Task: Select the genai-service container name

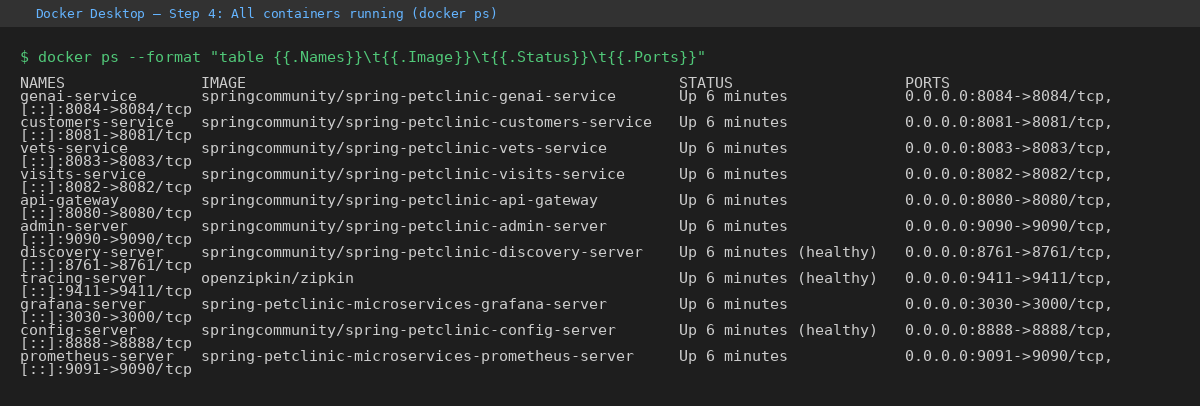Action: coord(78,96)
